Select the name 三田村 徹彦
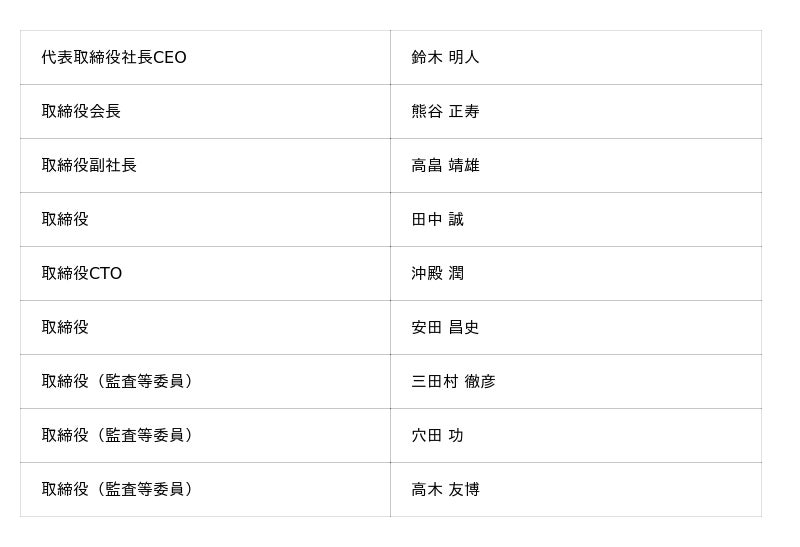Screen dimensions: 800x547 tap(453, 382)
